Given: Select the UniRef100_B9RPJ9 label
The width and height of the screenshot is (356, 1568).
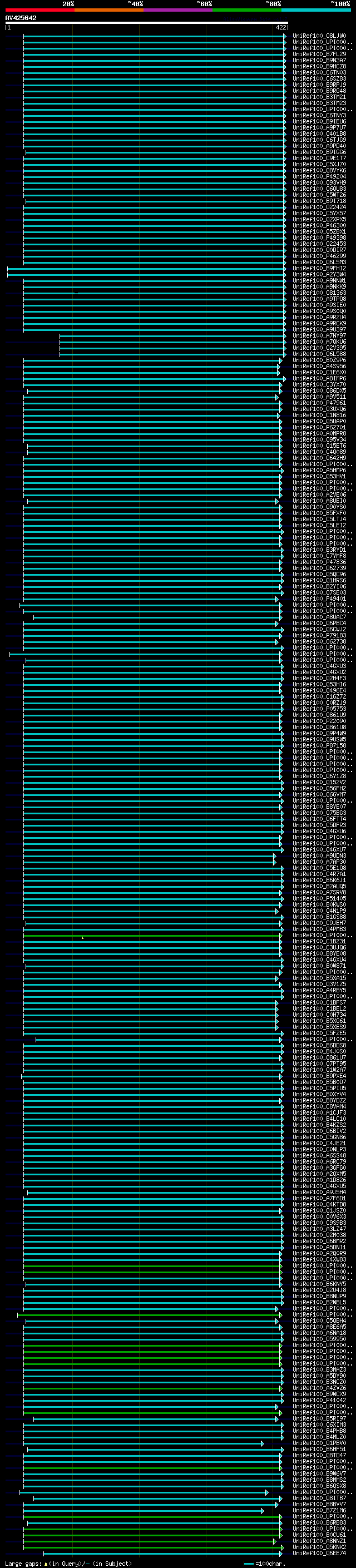Looking at the screenshot, I should (x=319, y=85).
